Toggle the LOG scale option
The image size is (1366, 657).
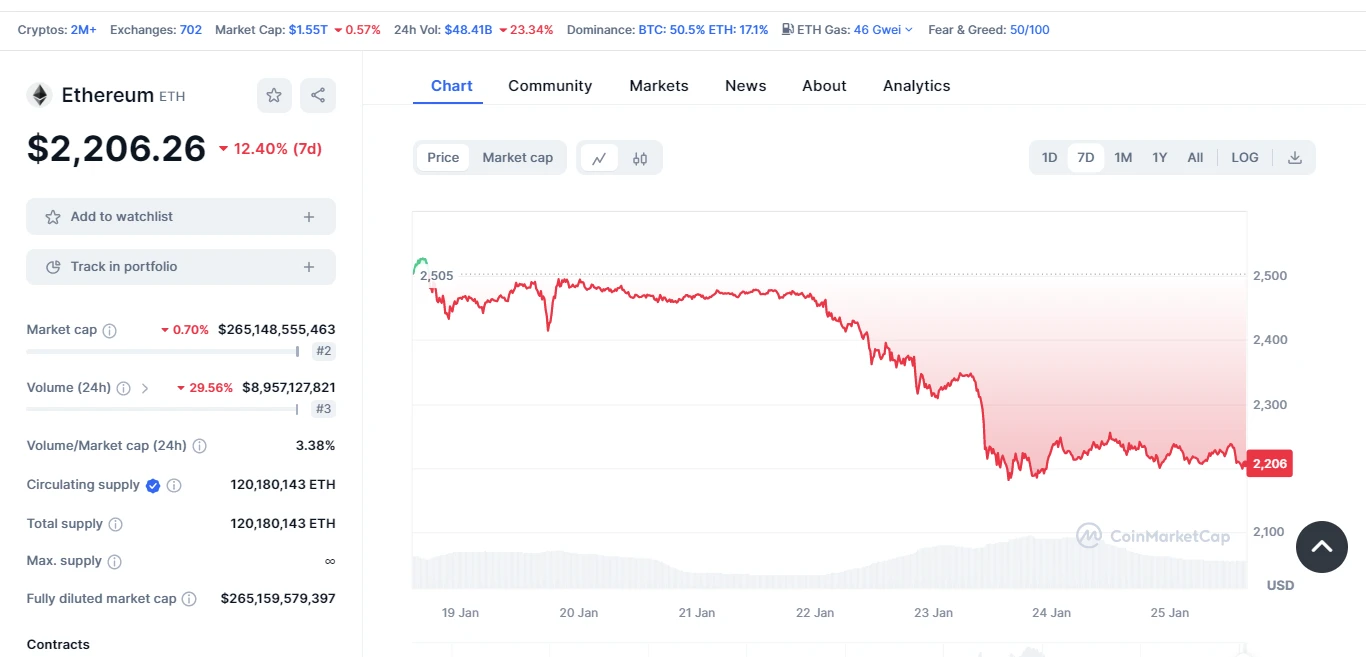[1245, 158]
